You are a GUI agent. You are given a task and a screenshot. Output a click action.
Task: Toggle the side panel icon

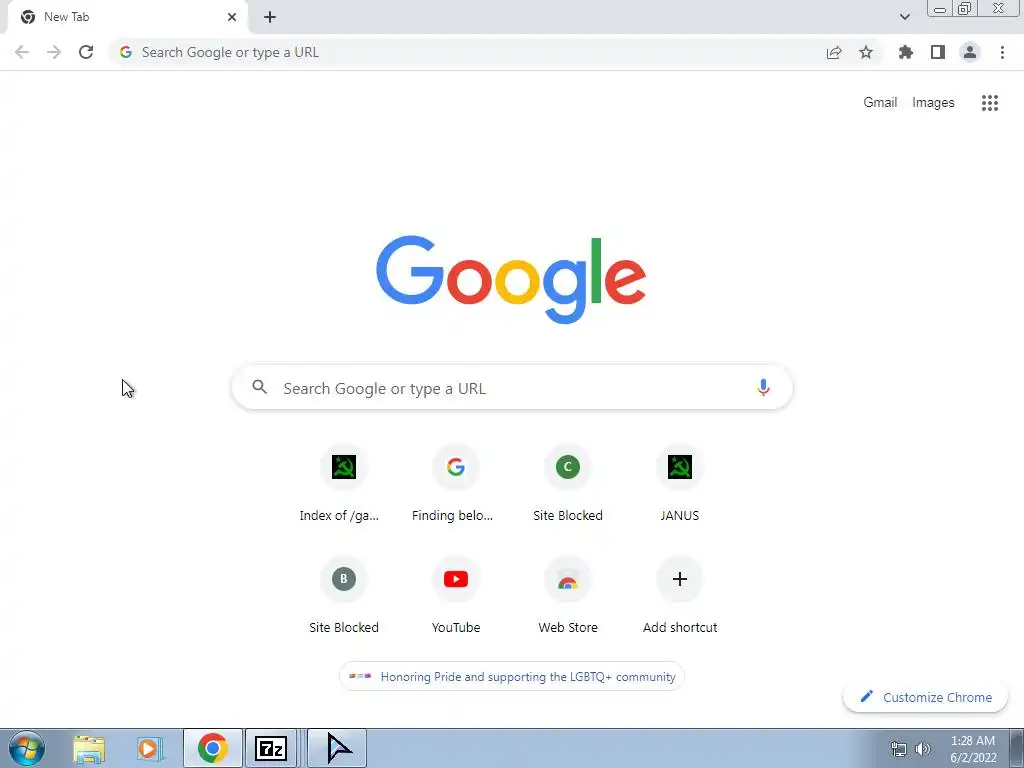tap(938, 52)
